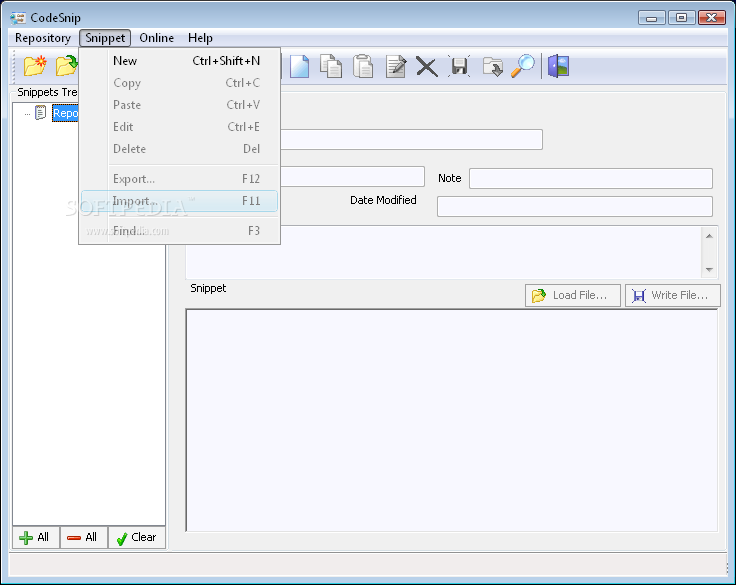Viewport: 736px width, 585px height.
Task: Choose Find... in the Snippet menu
Action: pyautogui.click(x=179, y=231)
